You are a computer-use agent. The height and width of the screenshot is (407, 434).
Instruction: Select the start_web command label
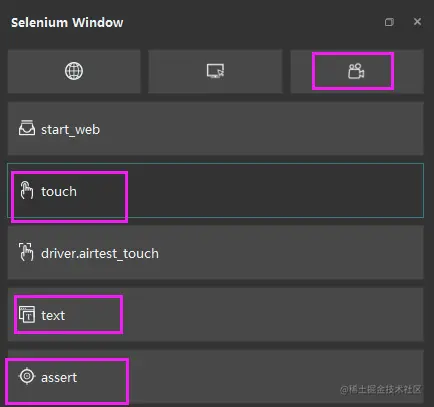70,129
